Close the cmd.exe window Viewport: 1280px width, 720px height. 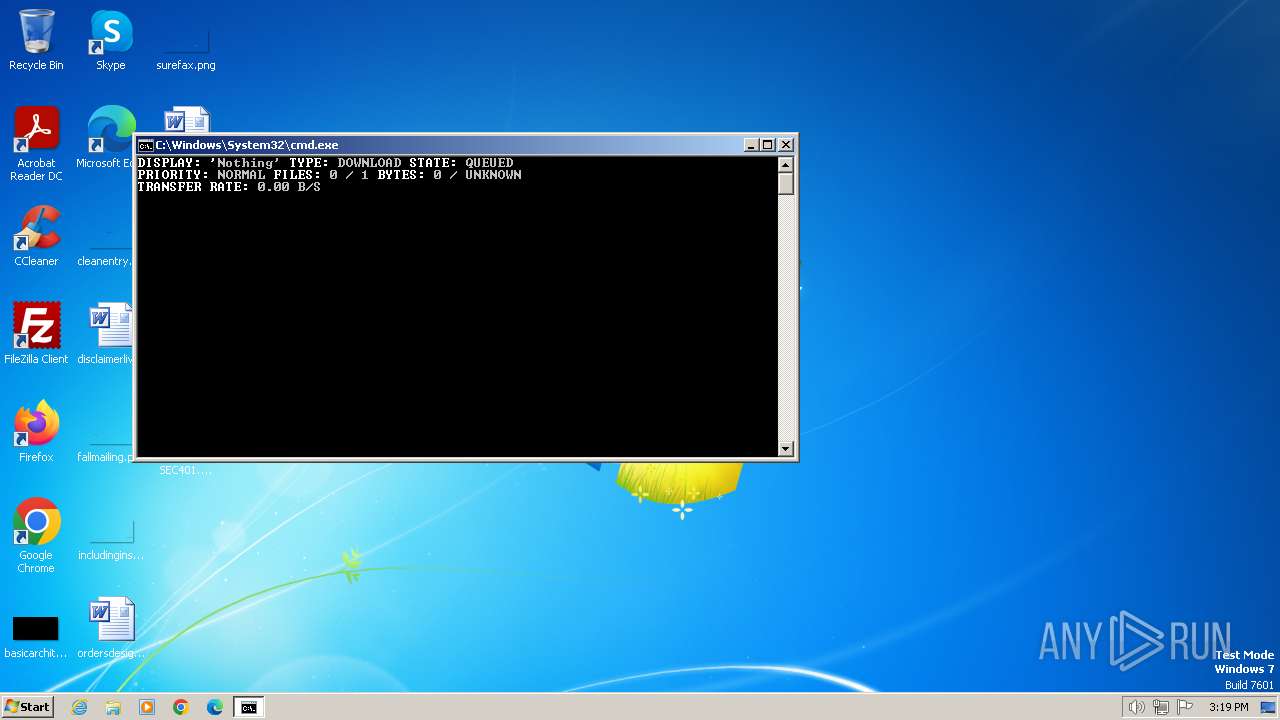785,145
